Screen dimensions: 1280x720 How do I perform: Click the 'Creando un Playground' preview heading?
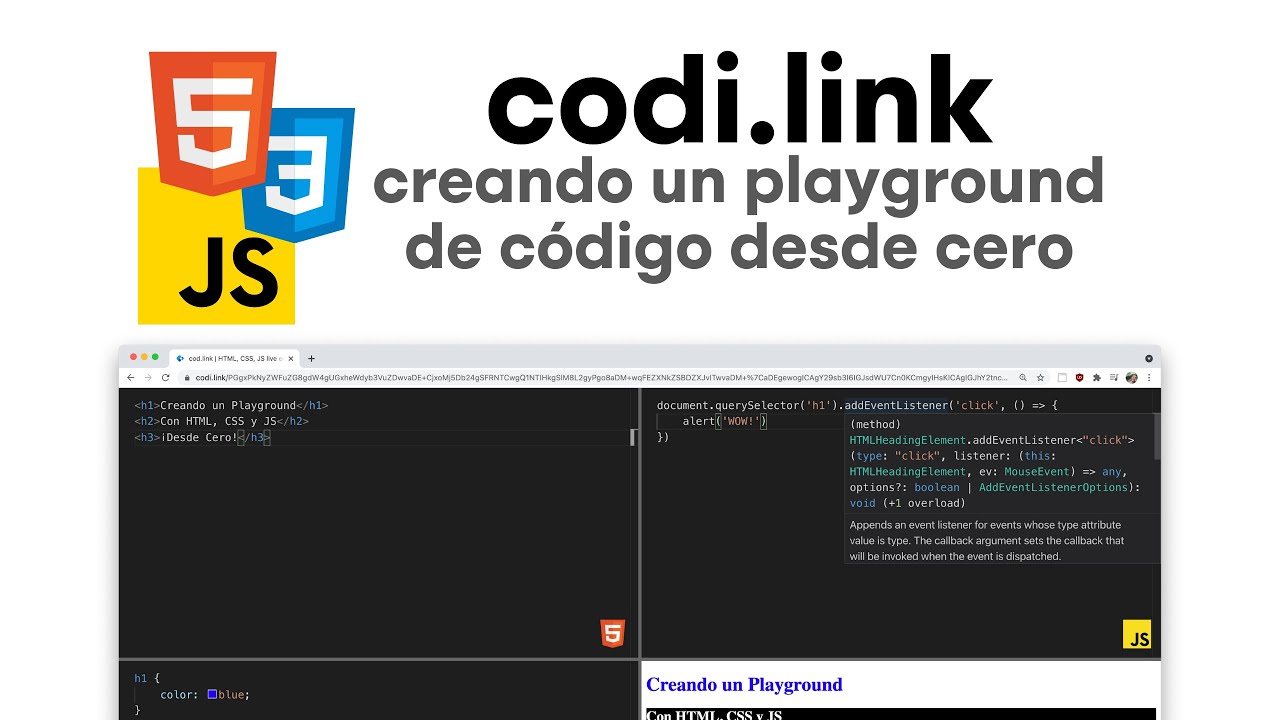click(x=744, y=685)
